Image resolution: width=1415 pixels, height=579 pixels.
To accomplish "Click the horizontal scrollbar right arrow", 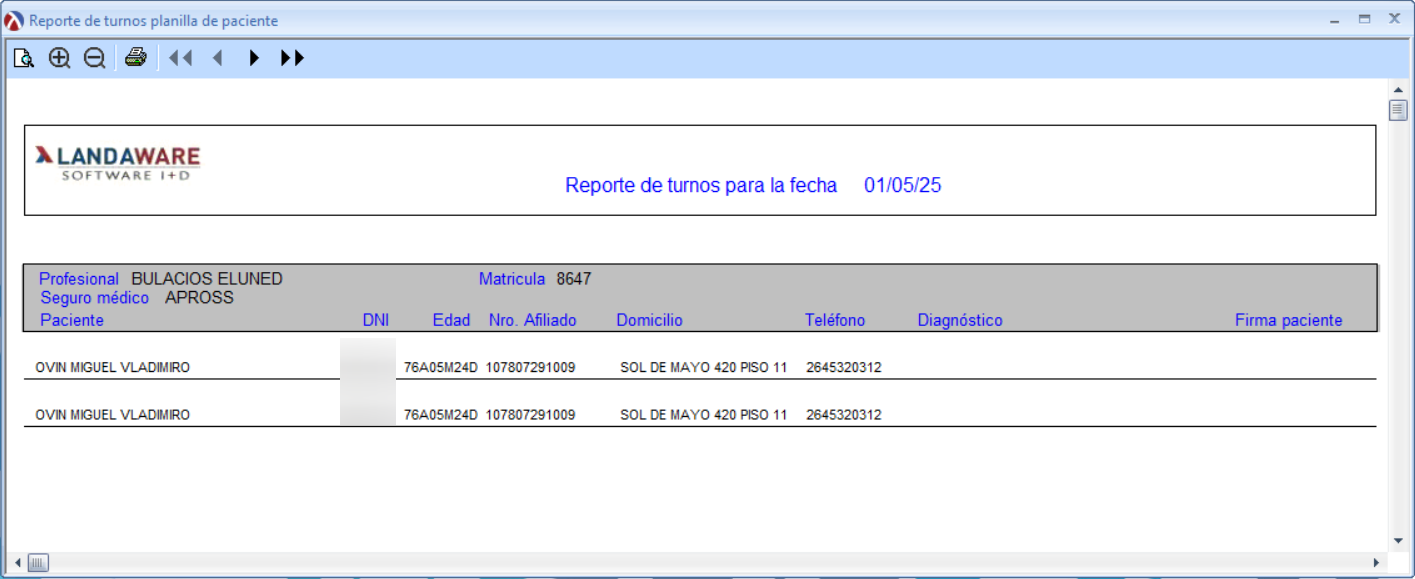I will [x=1378, y=563].
